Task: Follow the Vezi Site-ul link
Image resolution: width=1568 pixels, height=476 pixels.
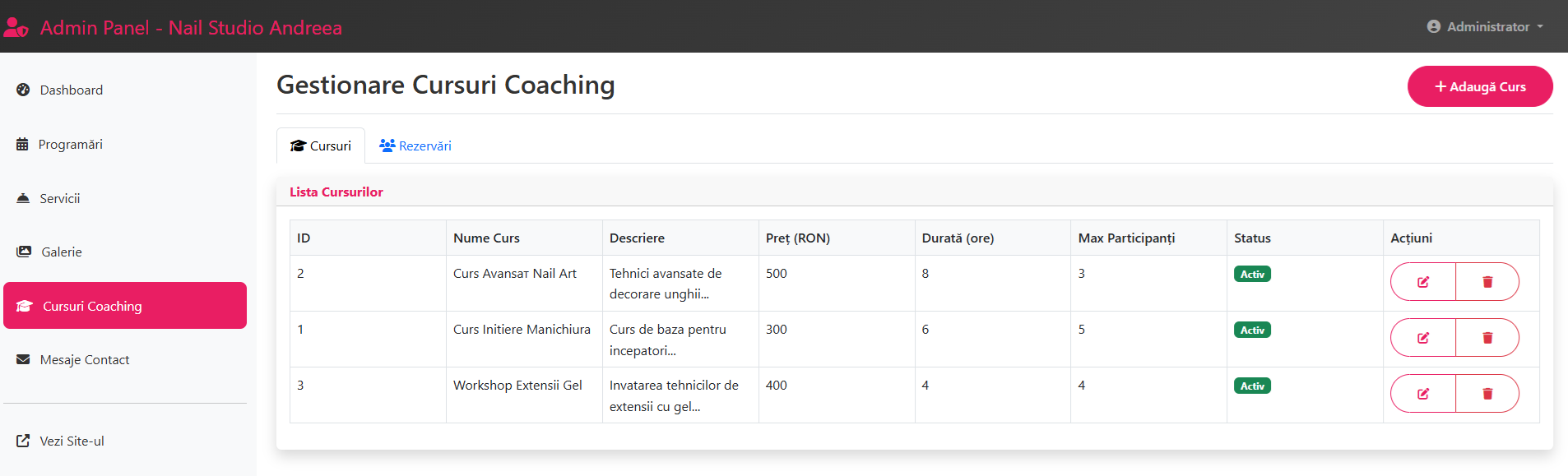Action: [x=125, y=441]
